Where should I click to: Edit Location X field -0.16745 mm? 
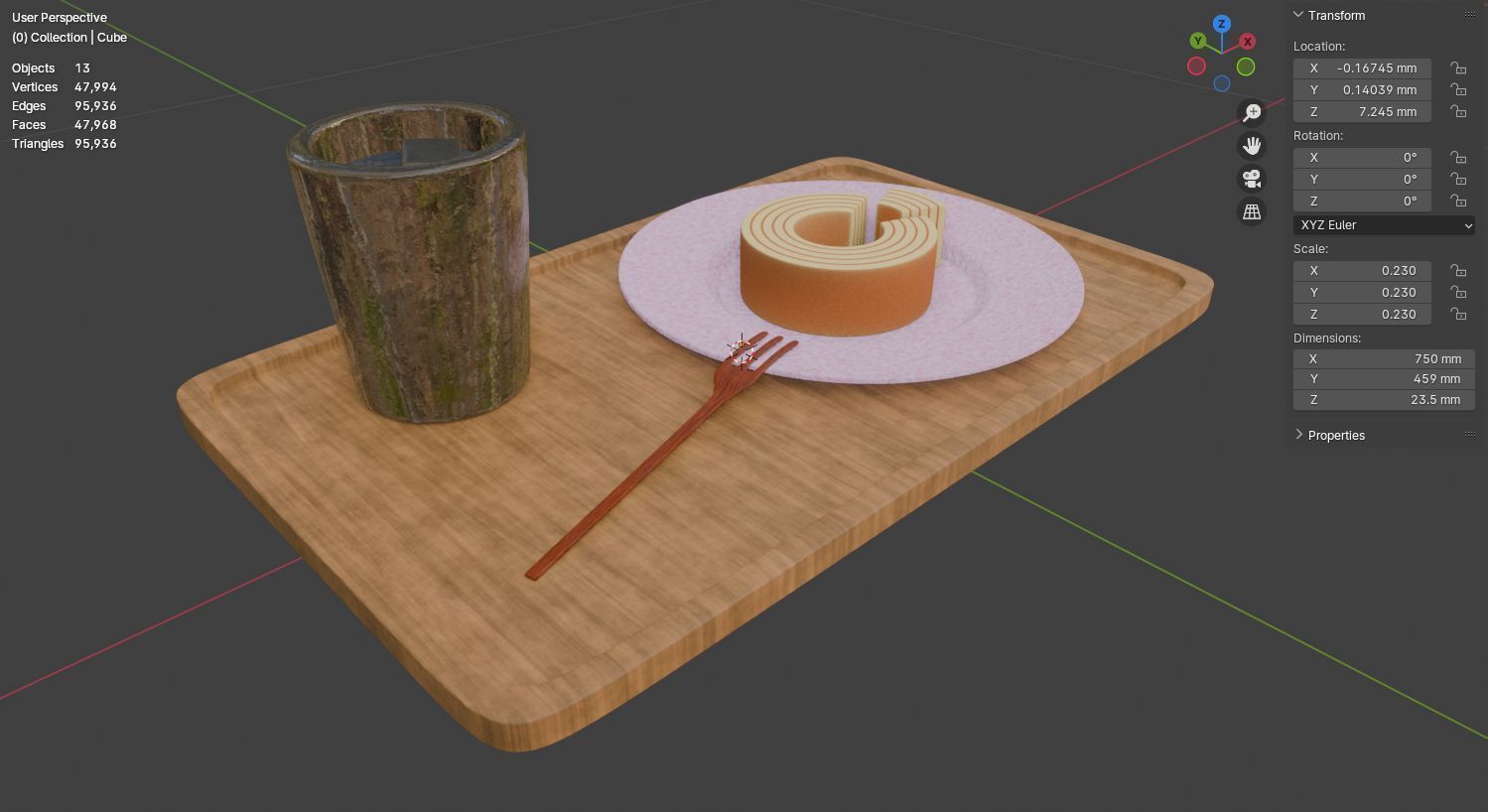[1362, 68]
